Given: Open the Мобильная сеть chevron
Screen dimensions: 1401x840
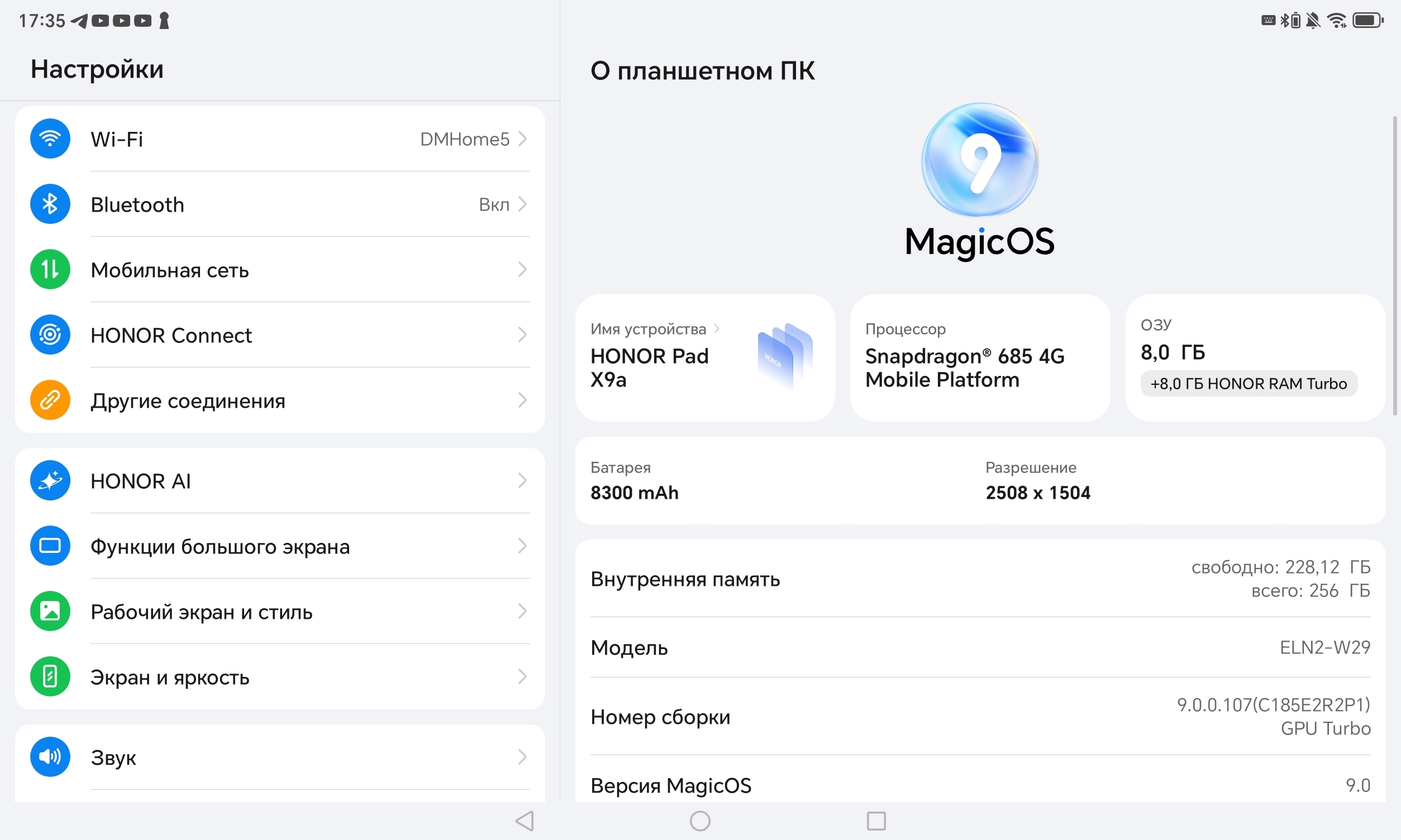Looking at the screenshot, I should [x=522, y=269].
